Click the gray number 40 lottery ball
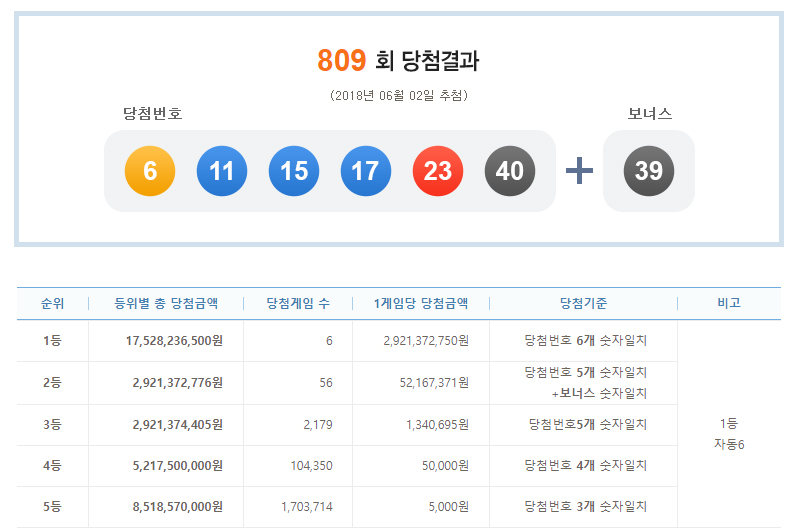 (x=510, y=171)
